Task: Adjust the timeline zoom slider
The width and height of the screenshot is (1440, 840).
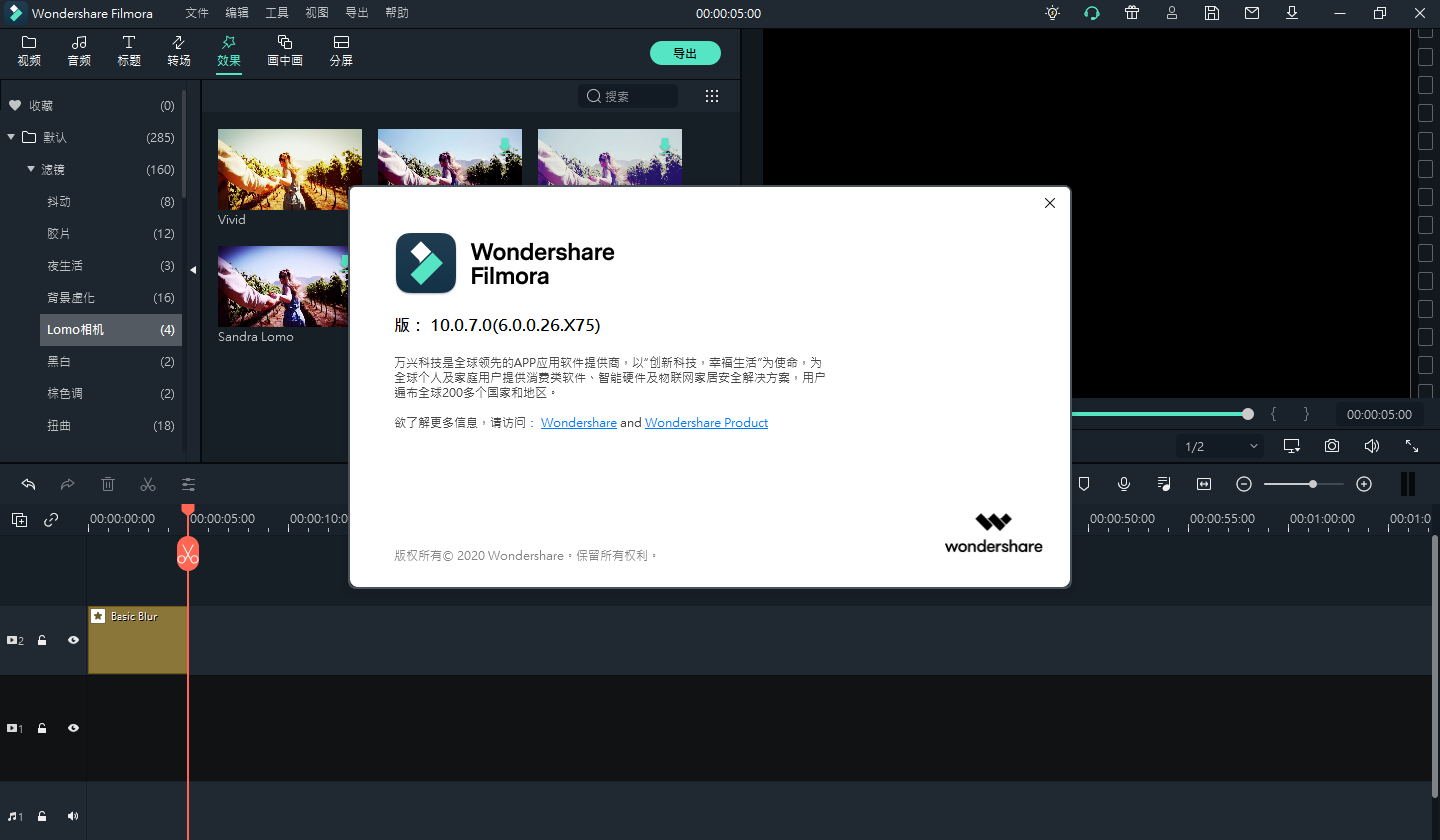Action: click(1304, 484)
